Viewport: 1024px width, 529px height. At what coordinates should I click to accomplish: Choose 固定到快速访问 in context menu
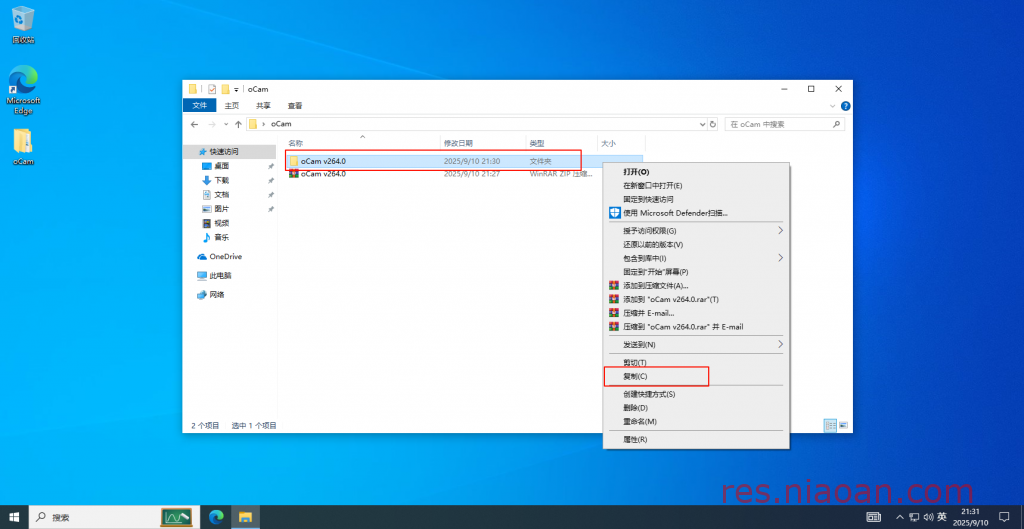click(x=696, y=199)
